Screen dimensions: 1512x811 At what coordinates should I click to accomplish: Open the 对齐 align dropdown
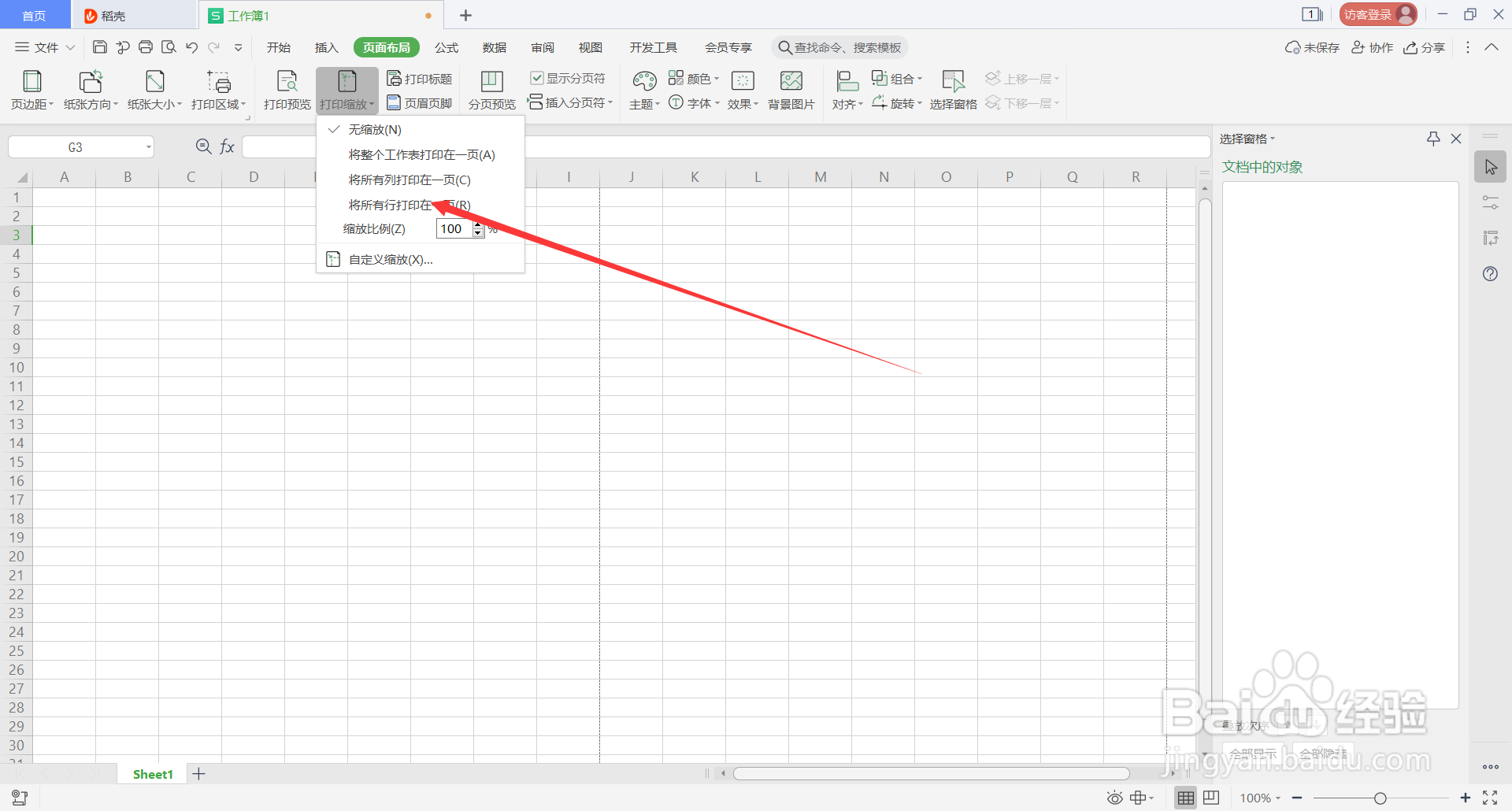click(x=847, y=90)
